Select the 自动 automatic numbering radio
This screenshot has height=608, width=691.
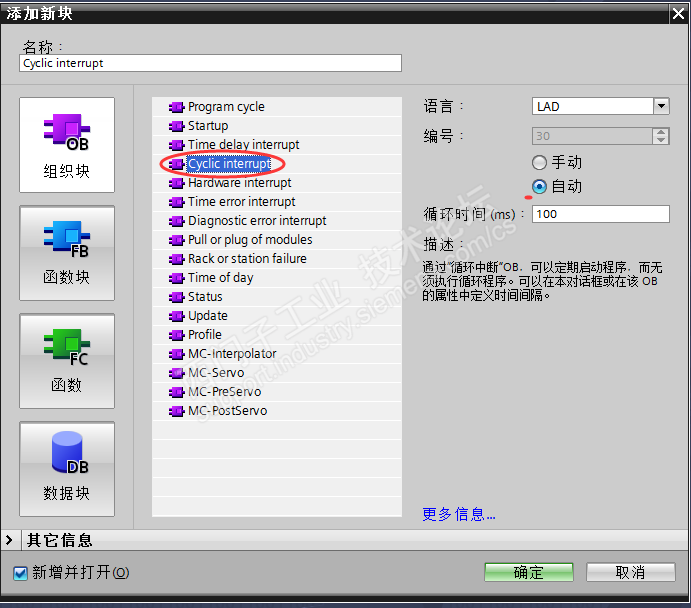(x=539, y=187)
